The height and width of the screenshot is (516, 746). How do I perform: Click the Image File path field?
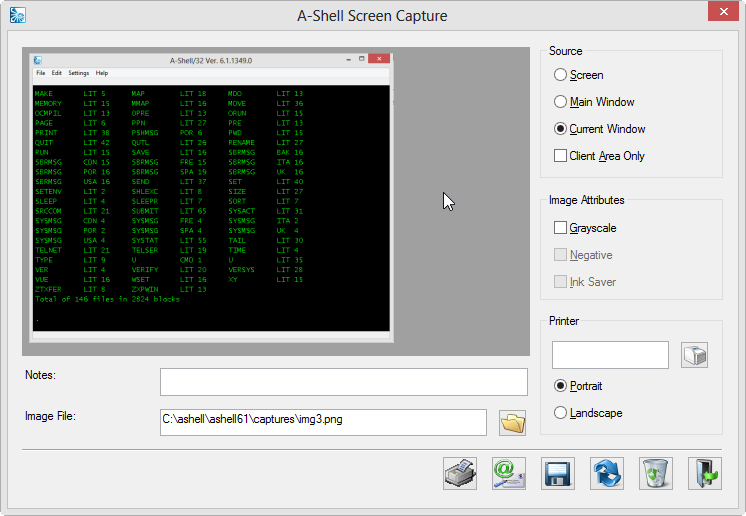point(323,420)
